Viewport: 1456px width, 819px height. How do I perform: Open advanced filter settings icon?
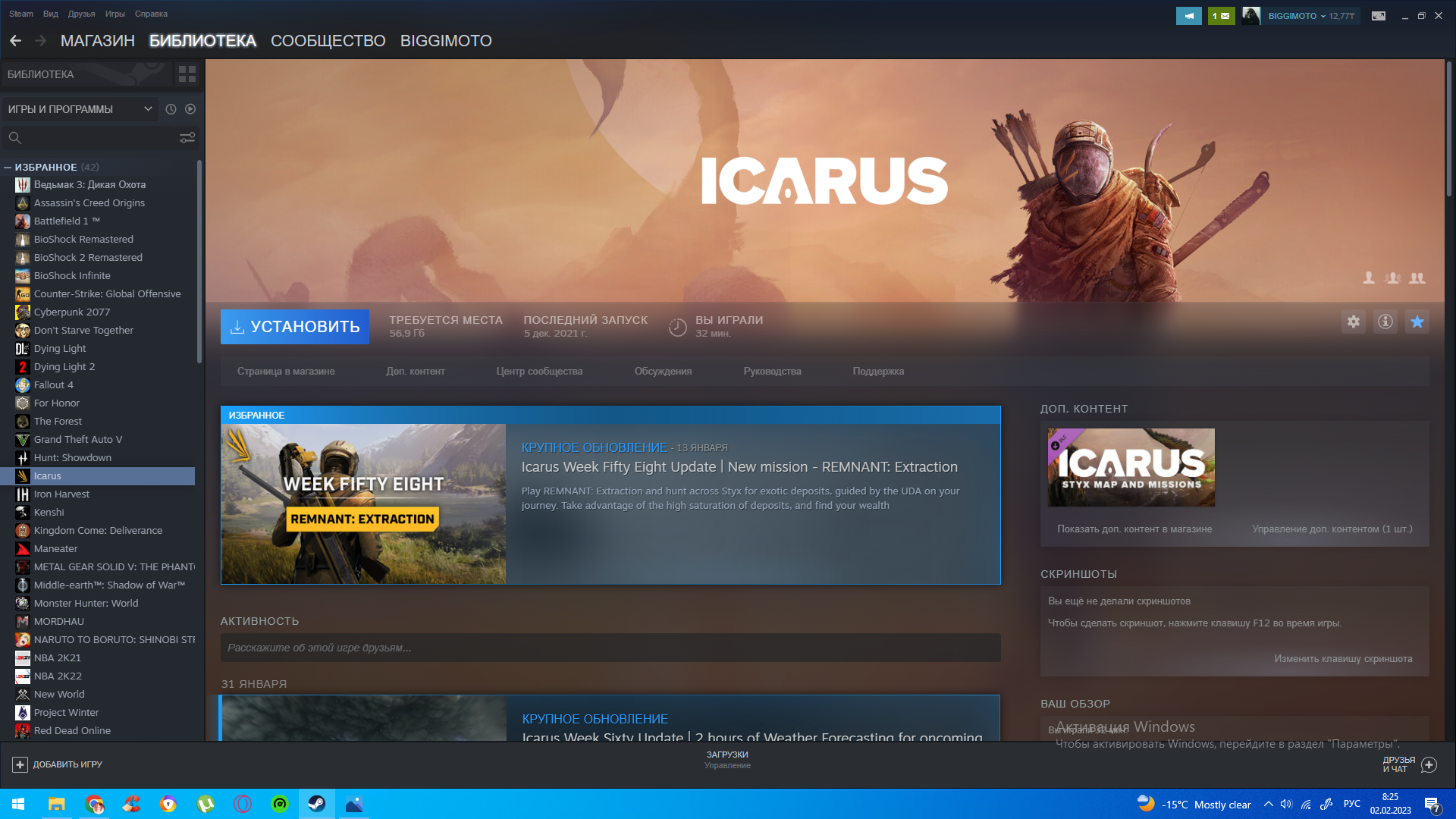coord(187,138)
